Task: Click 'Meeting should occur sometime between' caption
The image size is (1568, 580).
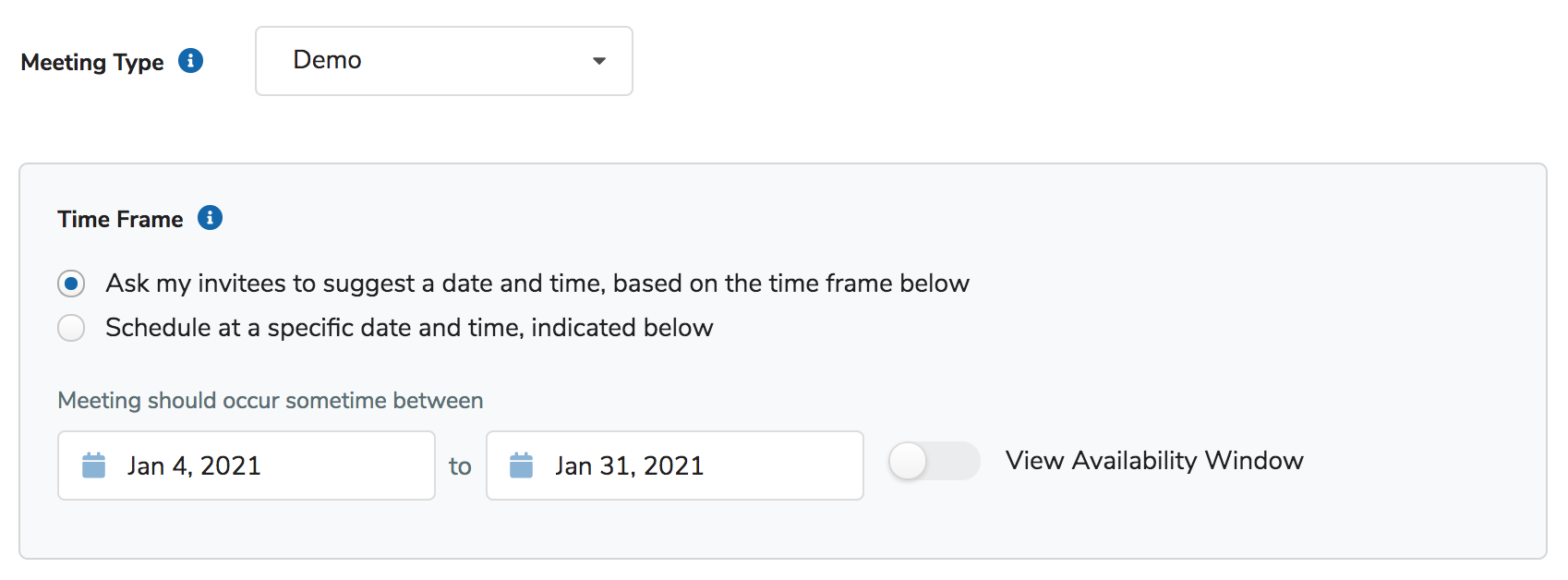Action: pos(271,401)
